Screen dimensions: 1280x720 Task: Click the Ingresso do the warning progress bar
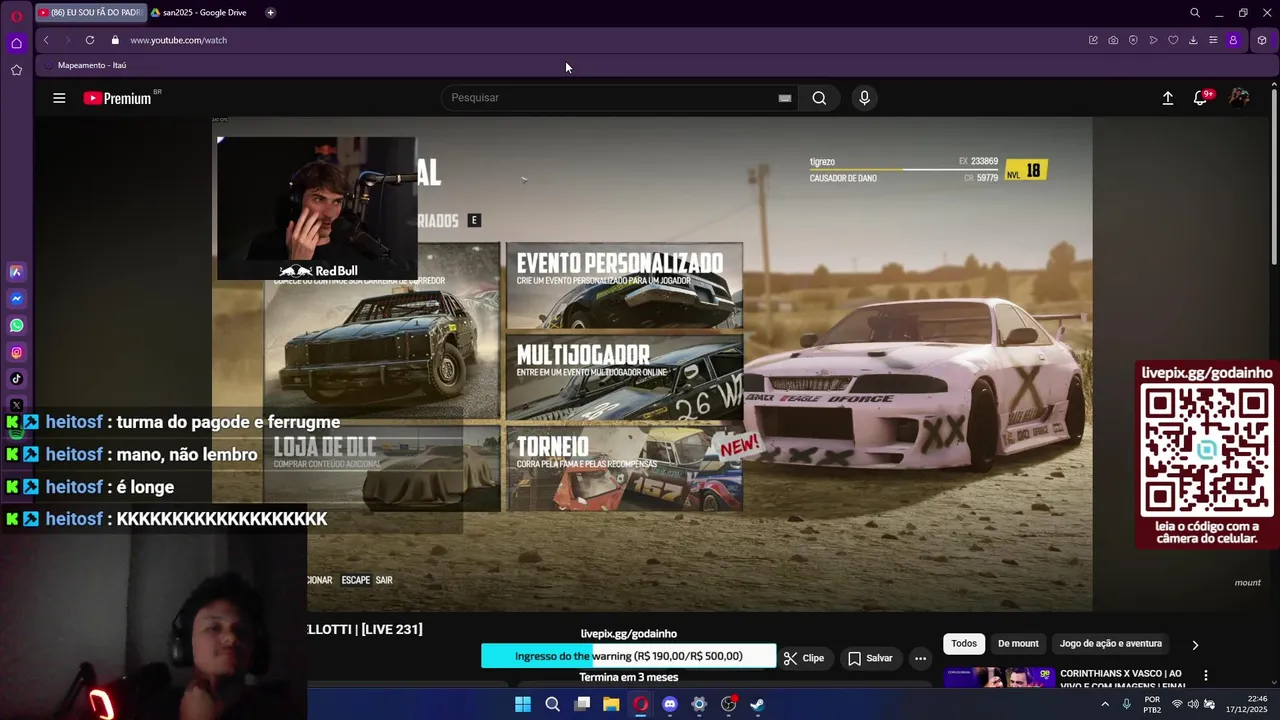click(628, 656)
